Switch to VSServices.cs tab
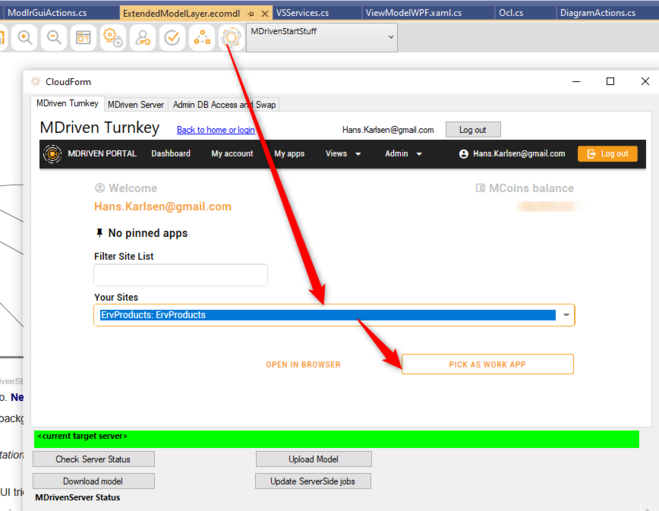 click(x=302, y=13)
